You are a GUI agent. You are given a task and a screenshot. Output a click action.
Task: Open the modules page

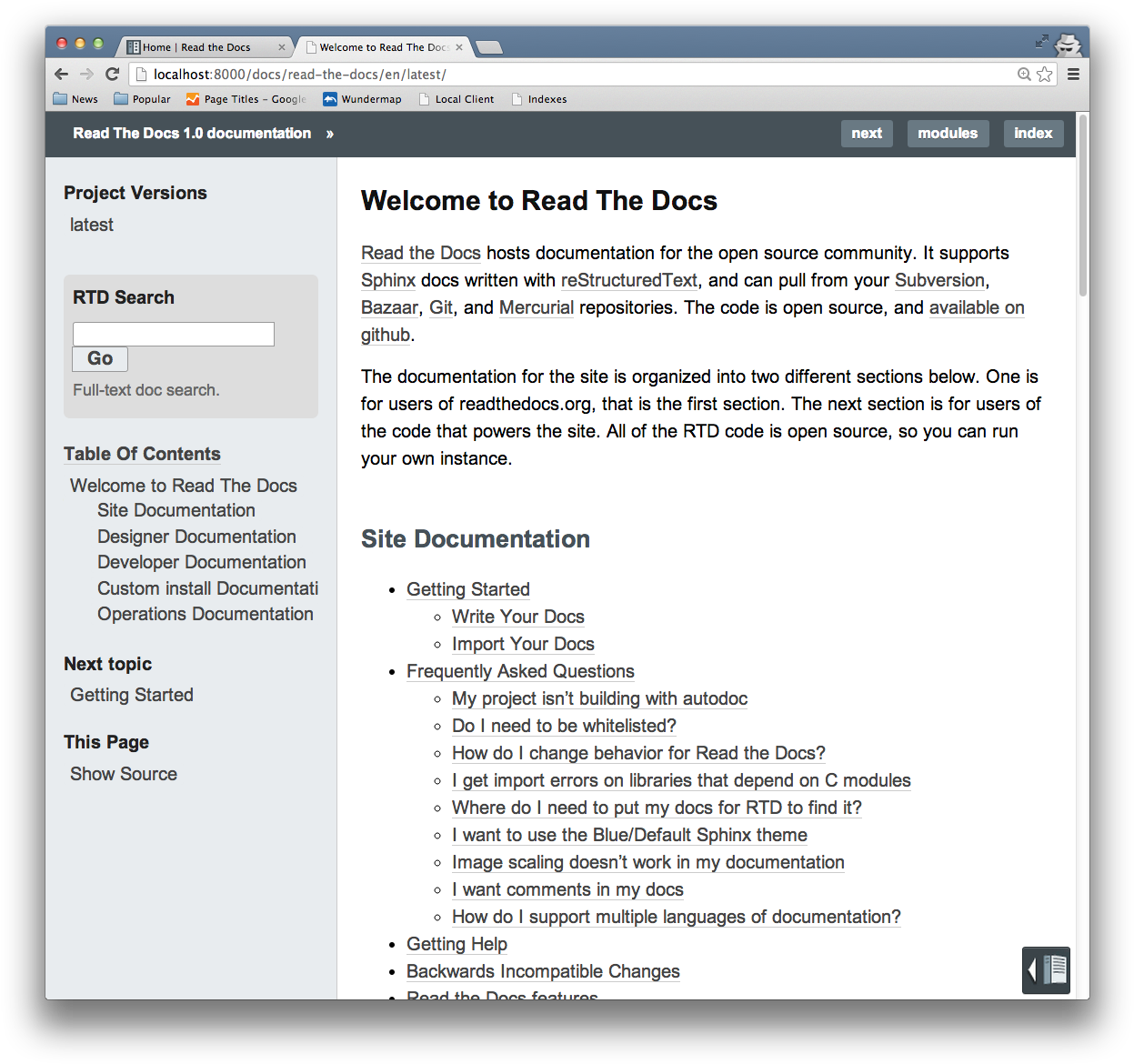tap(948, 133)
